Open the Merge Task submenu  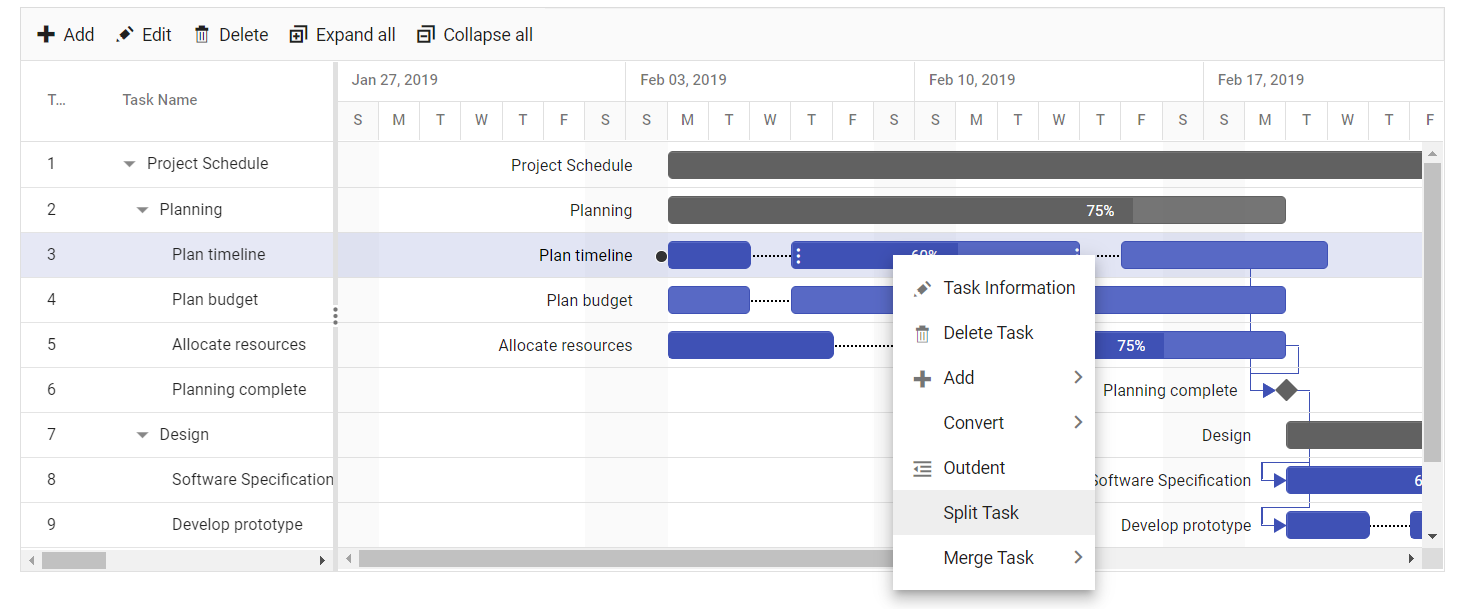pyautogui.click(x=994, y=558)
